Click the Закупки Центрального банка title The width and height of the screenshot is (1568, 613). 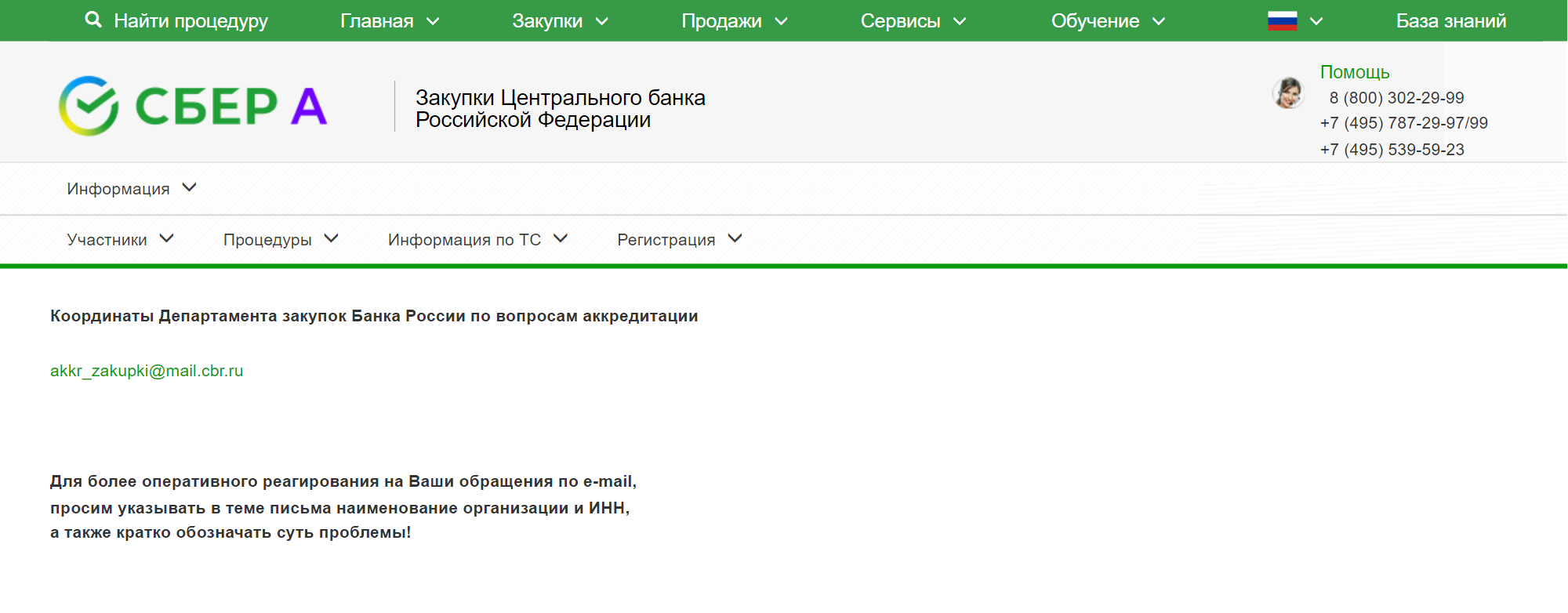[x=561, y=108]
